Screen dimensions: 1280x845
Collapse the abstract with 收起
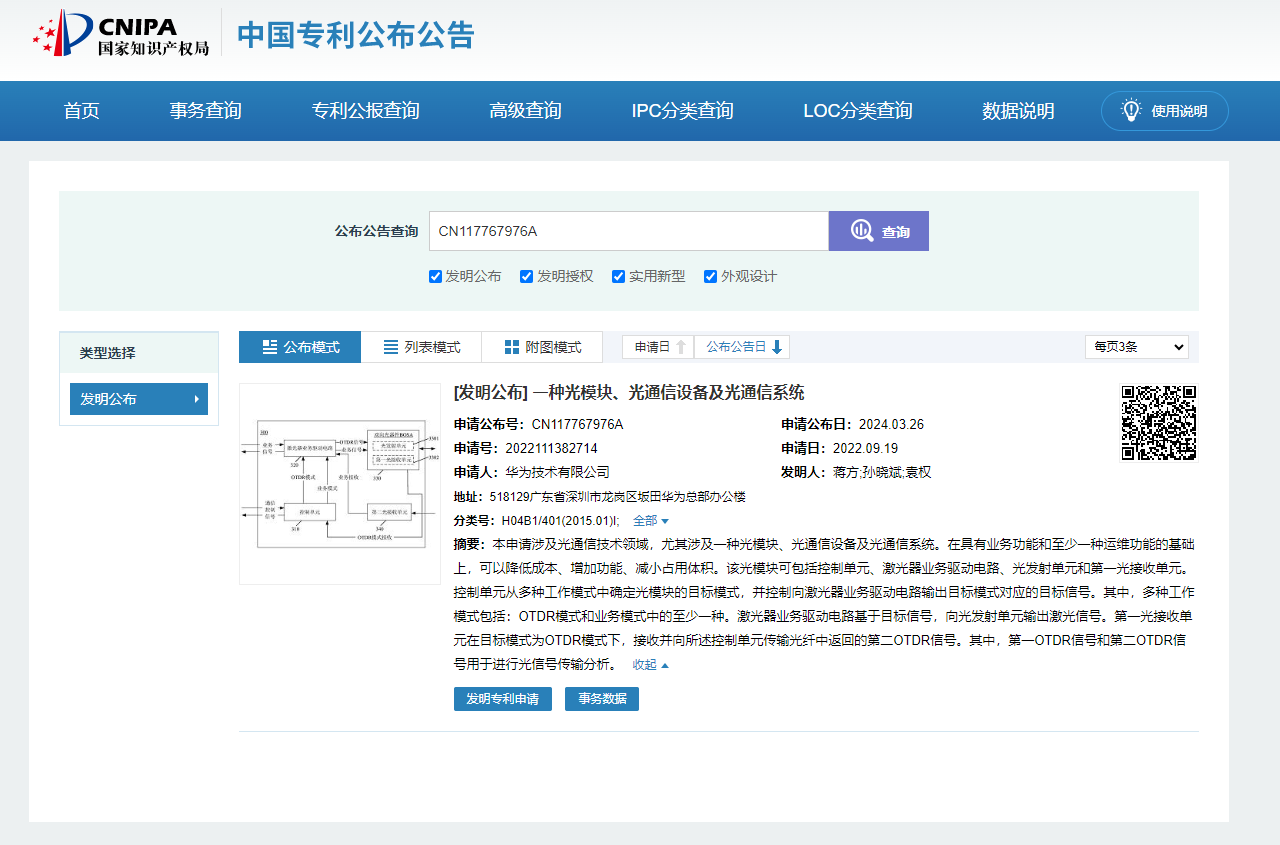650,665
